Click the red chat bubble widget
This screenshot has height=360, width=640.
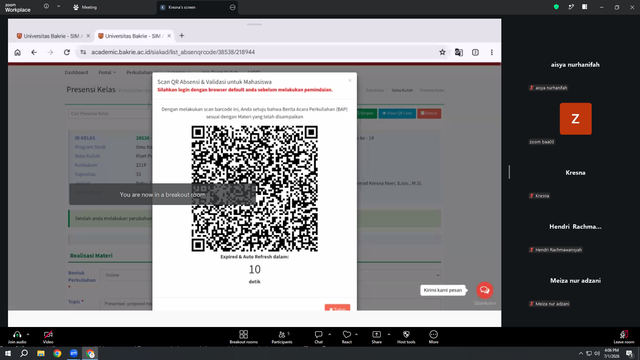[x=484, y=290]
